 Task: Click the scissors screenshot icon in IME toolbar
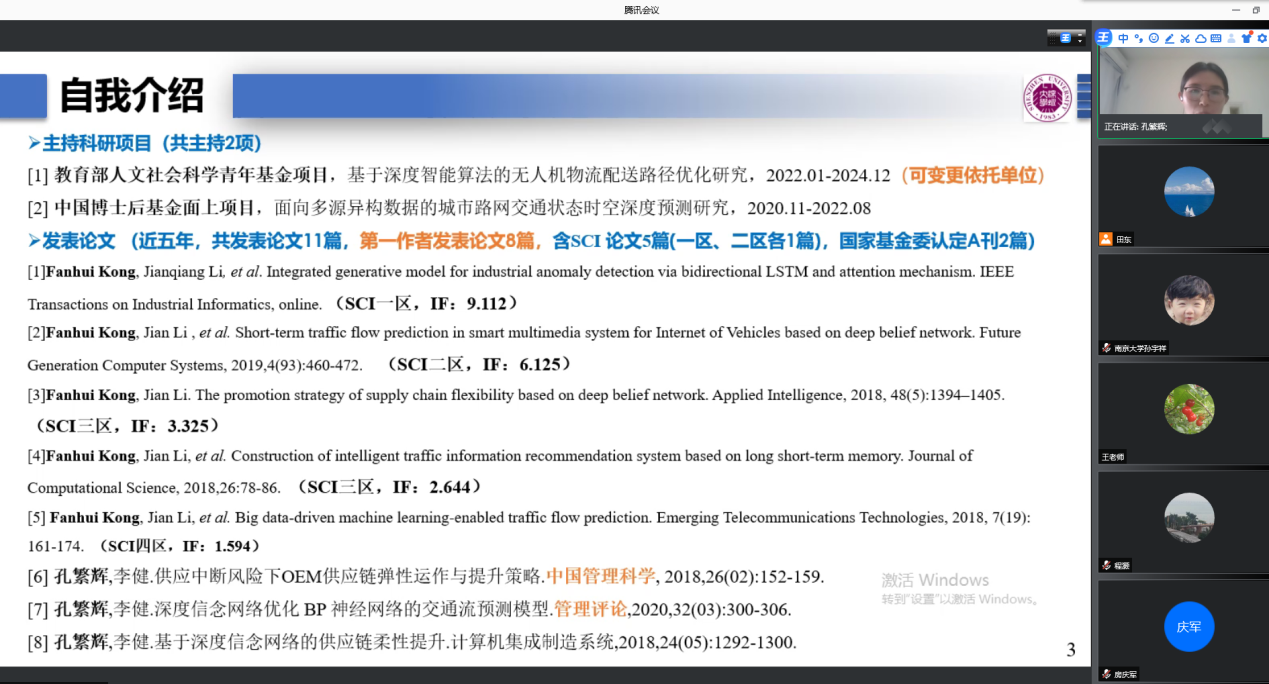1185,38
